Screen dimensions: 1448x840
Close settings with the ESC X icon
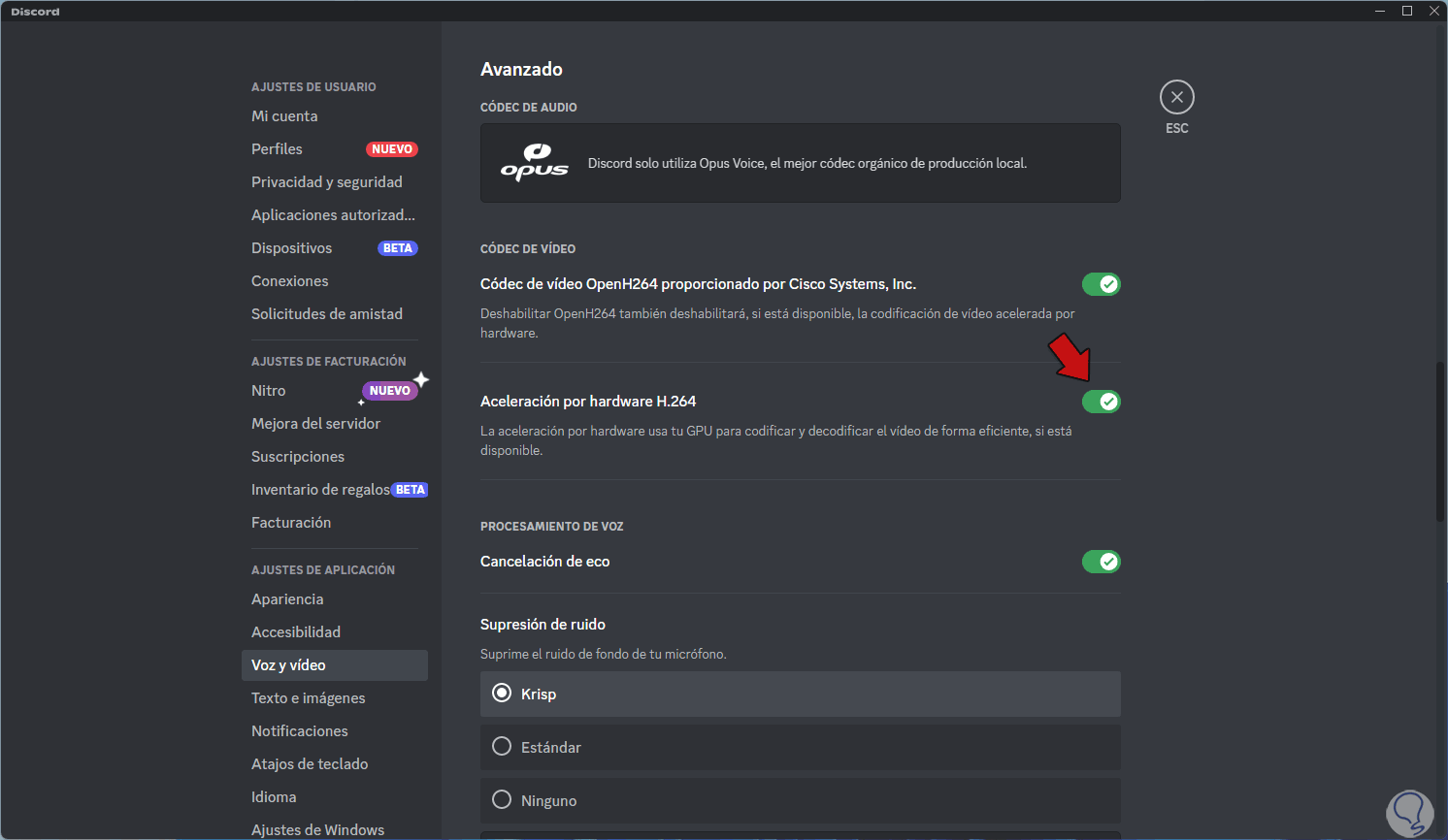click(x=1176, y=97)
